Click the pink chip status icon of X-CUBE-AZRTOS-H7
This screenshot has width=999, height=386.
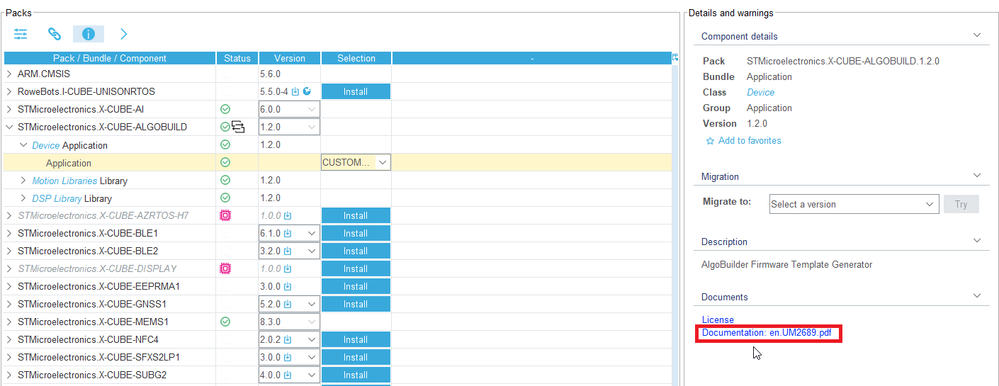[x=225, y=215]
